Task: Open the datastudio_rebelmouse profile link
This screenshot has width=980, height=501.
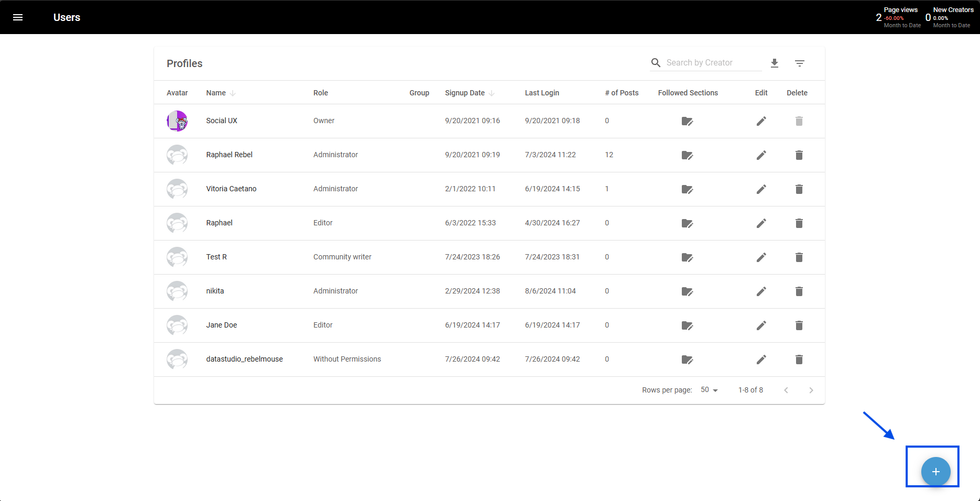Action: tap(244, 359)
